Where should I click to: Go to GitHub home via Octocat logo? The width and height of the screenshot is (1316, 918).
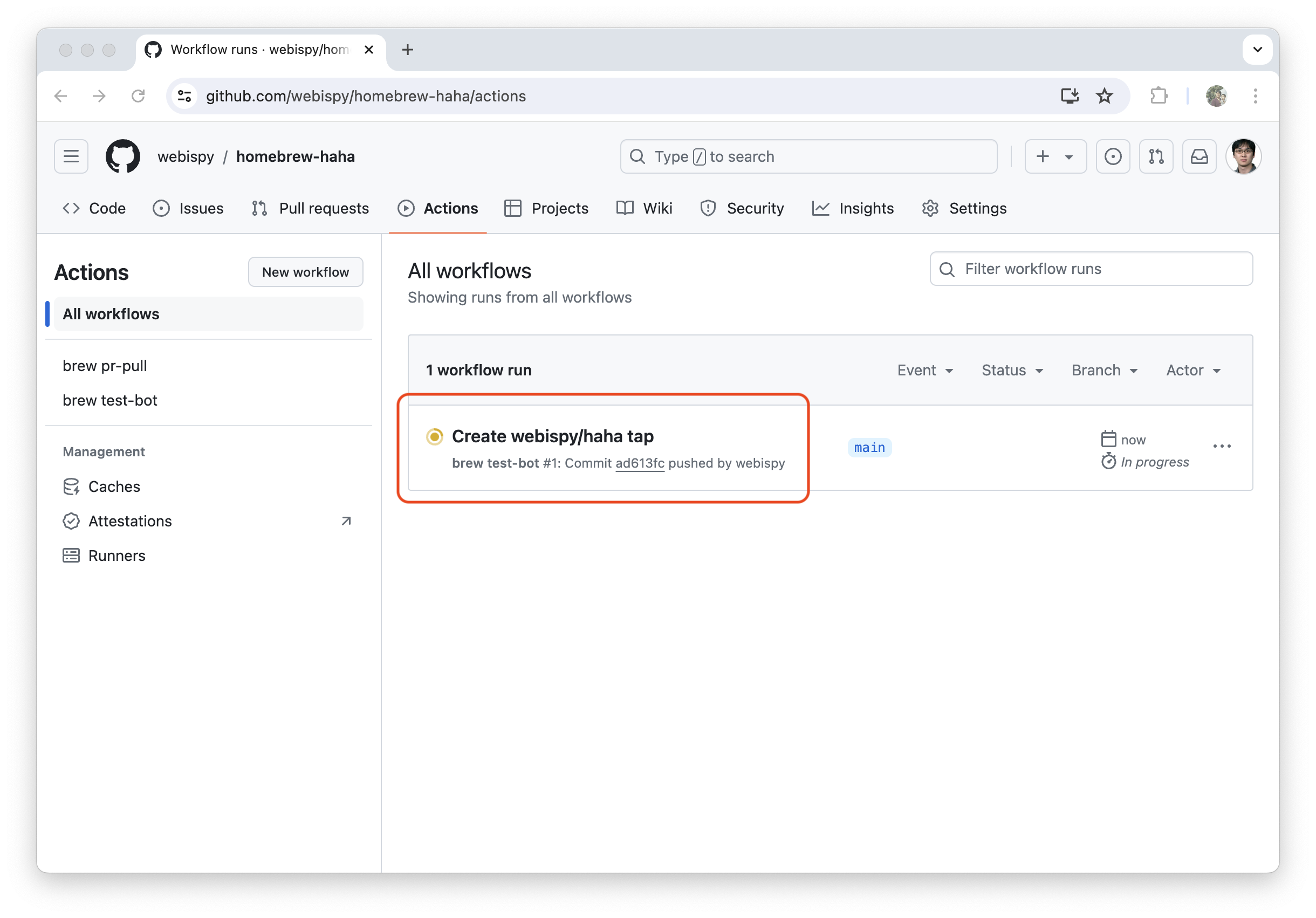122,156
